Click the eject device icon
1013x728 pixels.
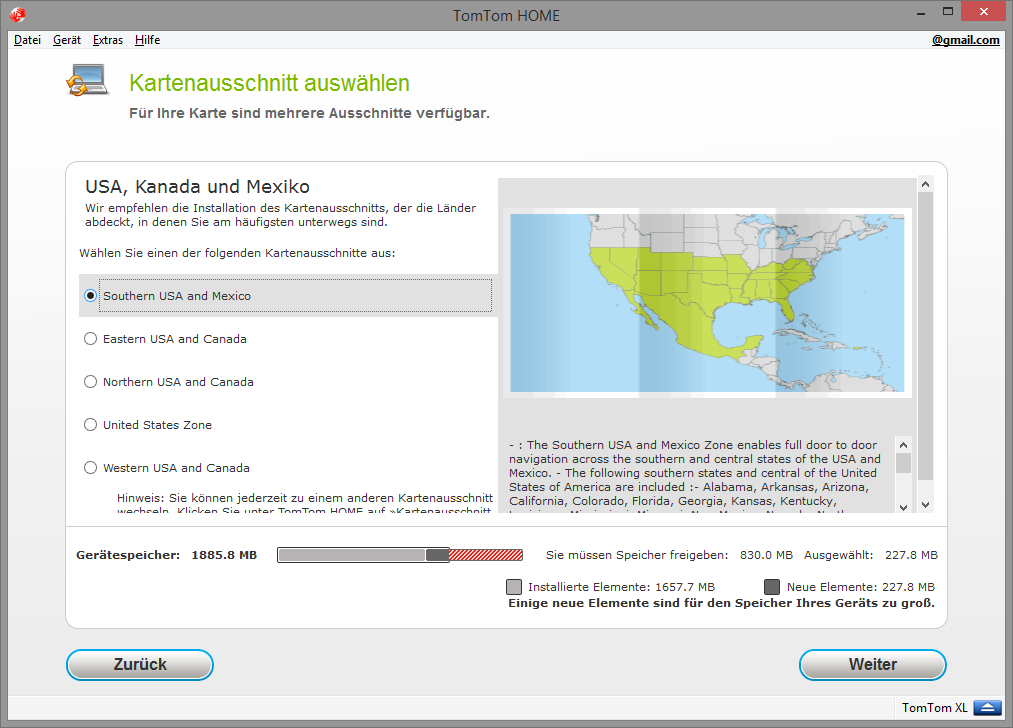987,708
